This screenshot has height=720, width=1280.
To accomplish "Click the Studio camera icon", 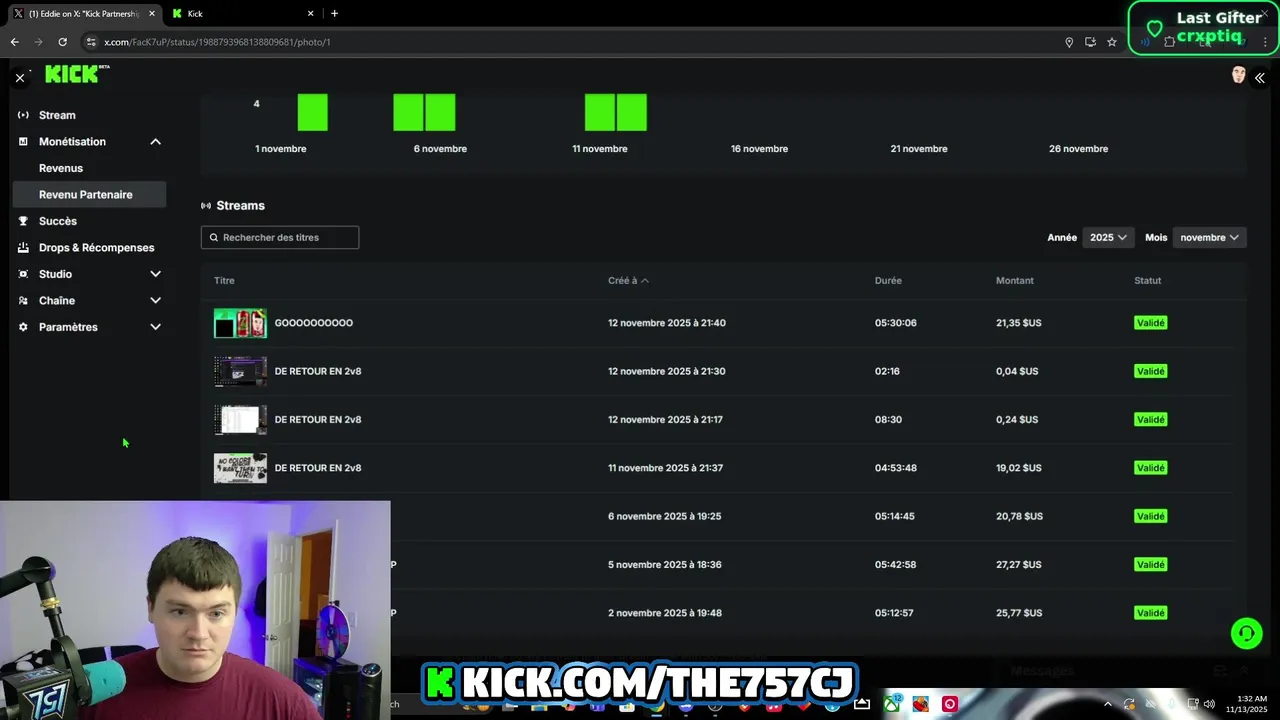I will pyautogui.click(x=23, y=274).
